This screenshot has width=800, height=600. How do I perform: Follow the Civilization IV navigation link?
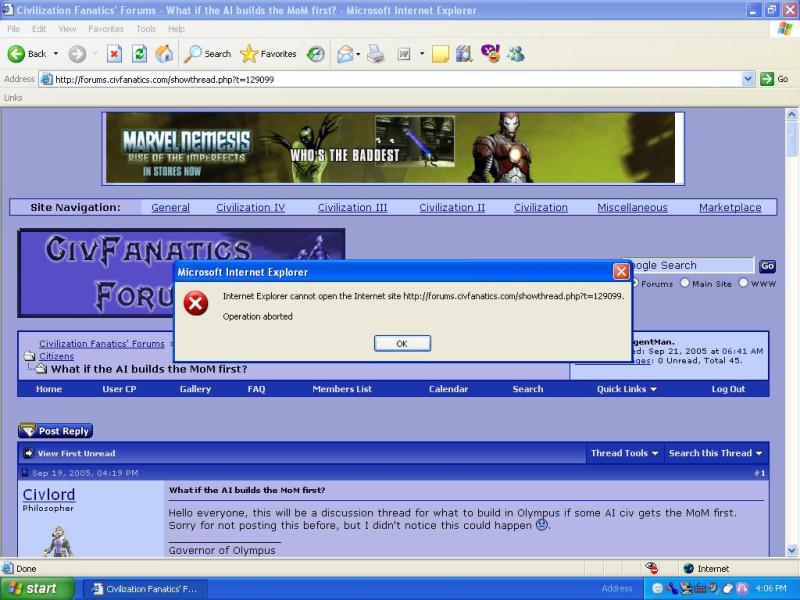pos(251,208)
